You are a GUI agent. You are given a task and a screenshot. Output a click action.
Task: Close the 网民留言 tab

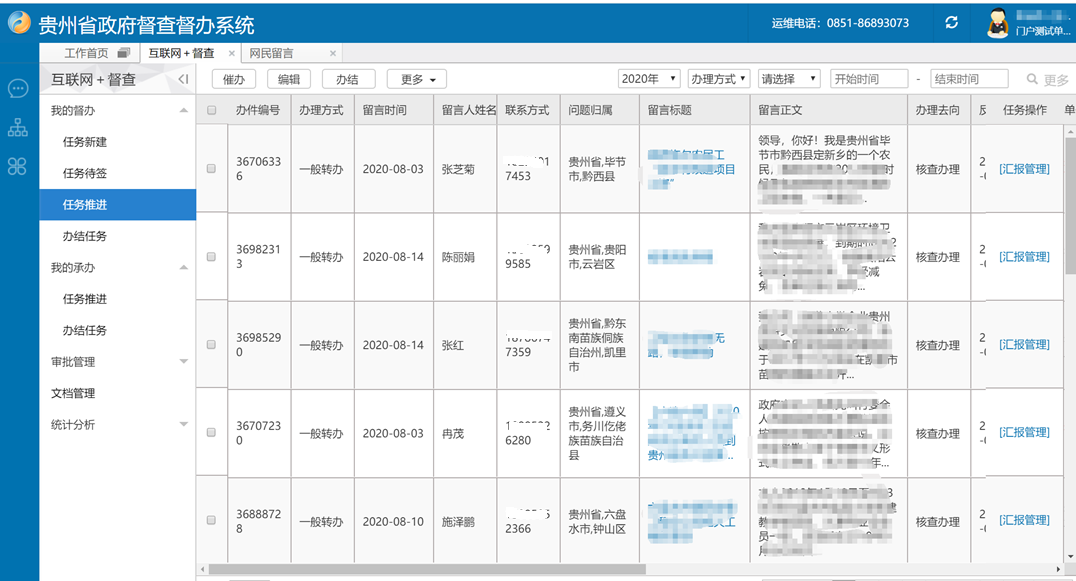(333, 53)
